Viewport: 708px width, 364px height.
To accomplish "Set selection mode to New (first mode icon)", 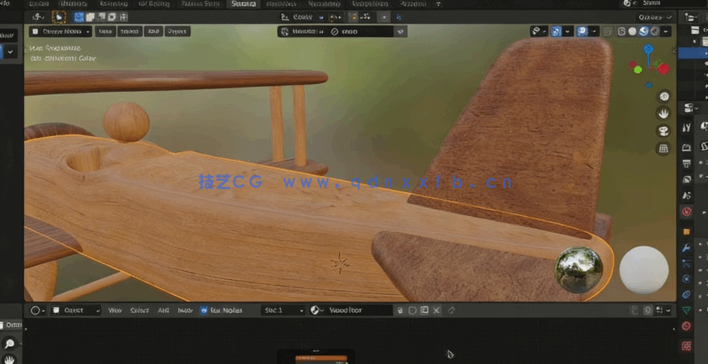I will pyautogui.click(x=79, y=17).
